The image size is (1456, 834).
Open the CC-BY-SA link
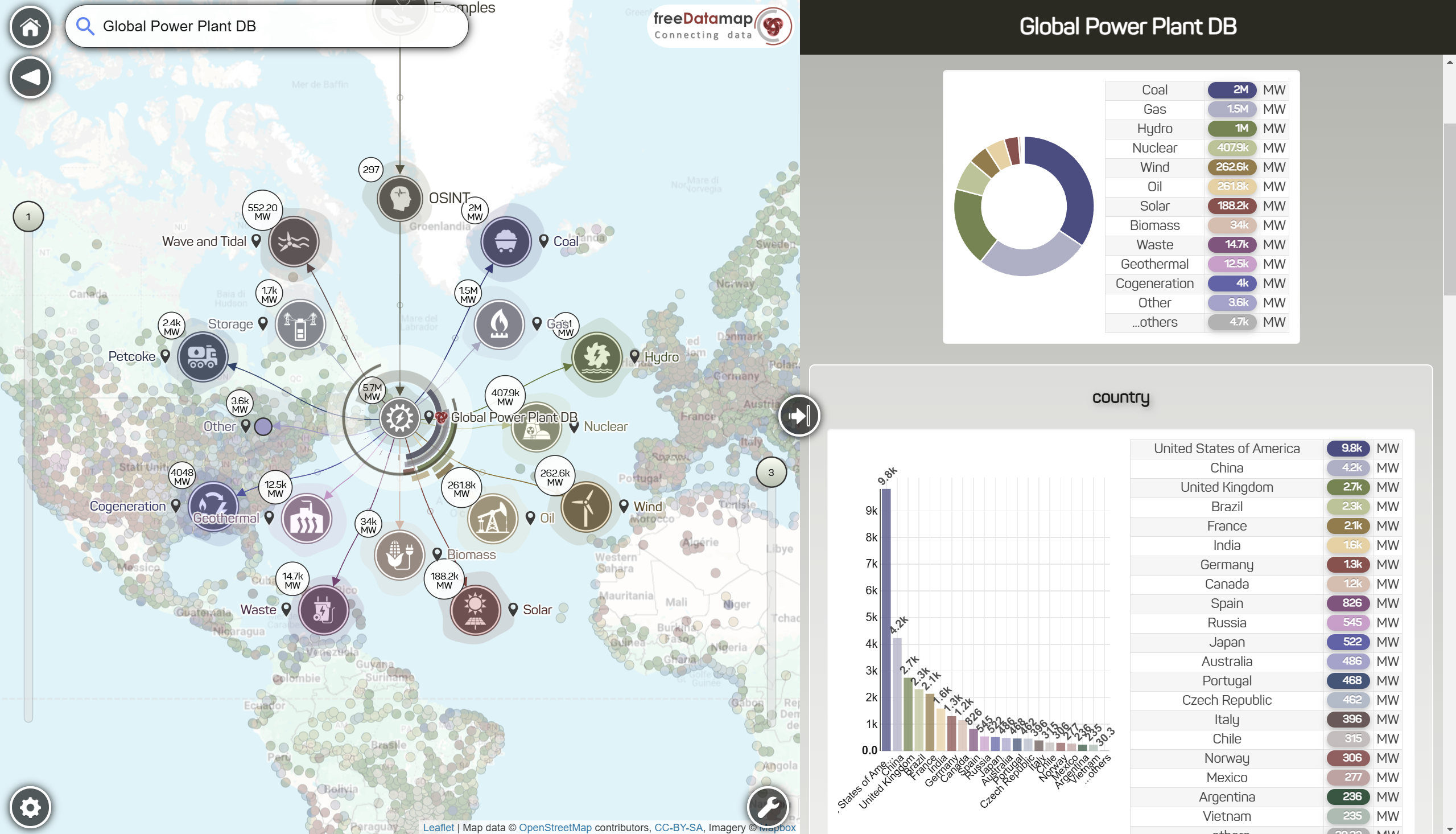[678, 827]
